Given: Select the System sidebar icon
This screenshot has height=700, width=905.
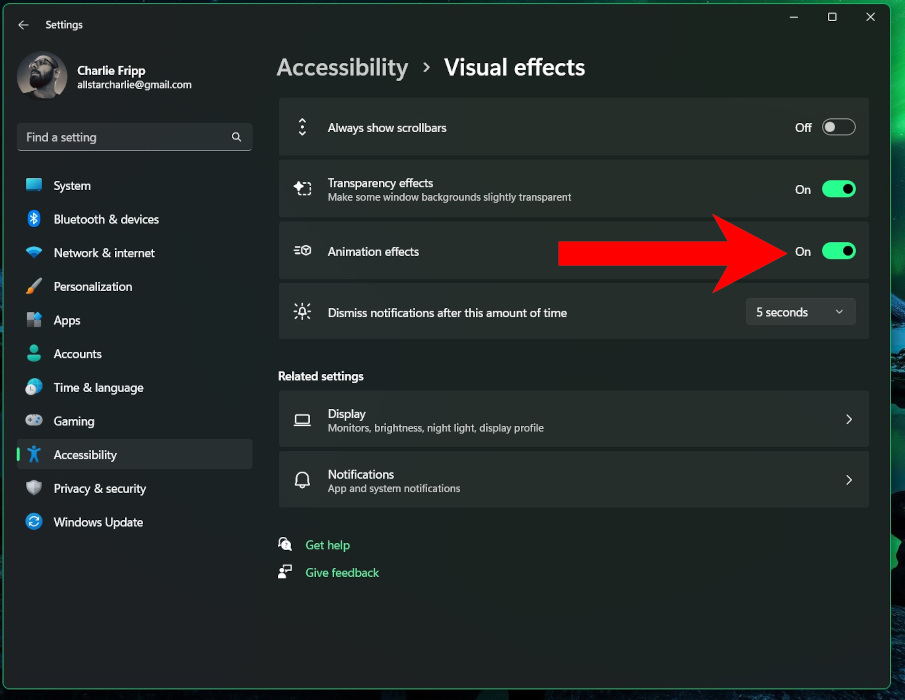Looking at the screenshot, I should point(33,185).
